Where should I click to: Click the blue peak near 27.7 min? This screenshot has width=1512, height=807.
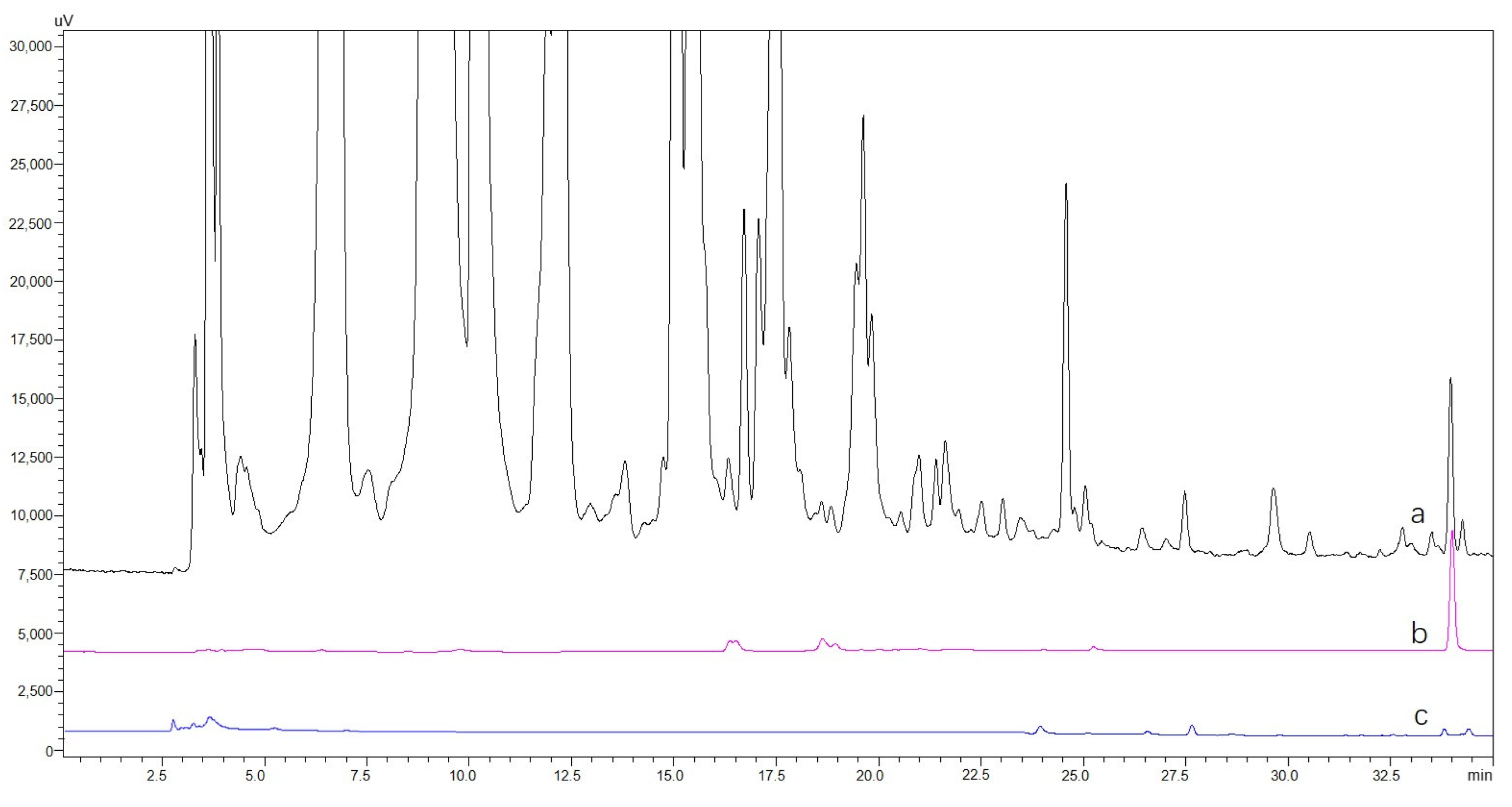pos(1191,727)
